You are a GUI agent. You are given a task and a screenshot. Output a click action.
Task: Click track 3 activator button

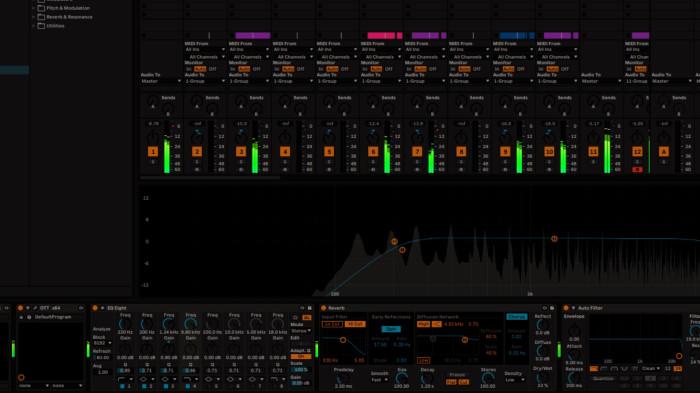coord(241,152)
